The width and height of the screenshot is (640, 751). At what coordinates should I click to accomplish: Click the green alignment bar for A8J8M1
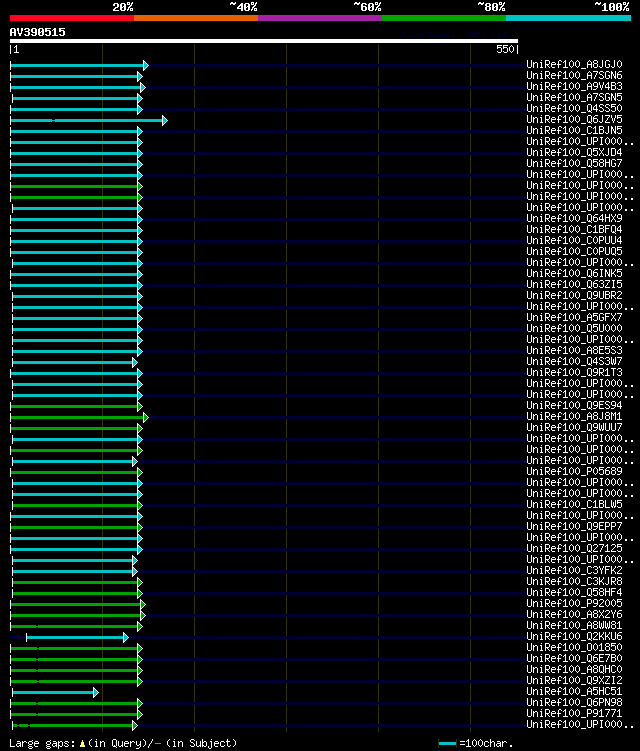pos(79,417)
